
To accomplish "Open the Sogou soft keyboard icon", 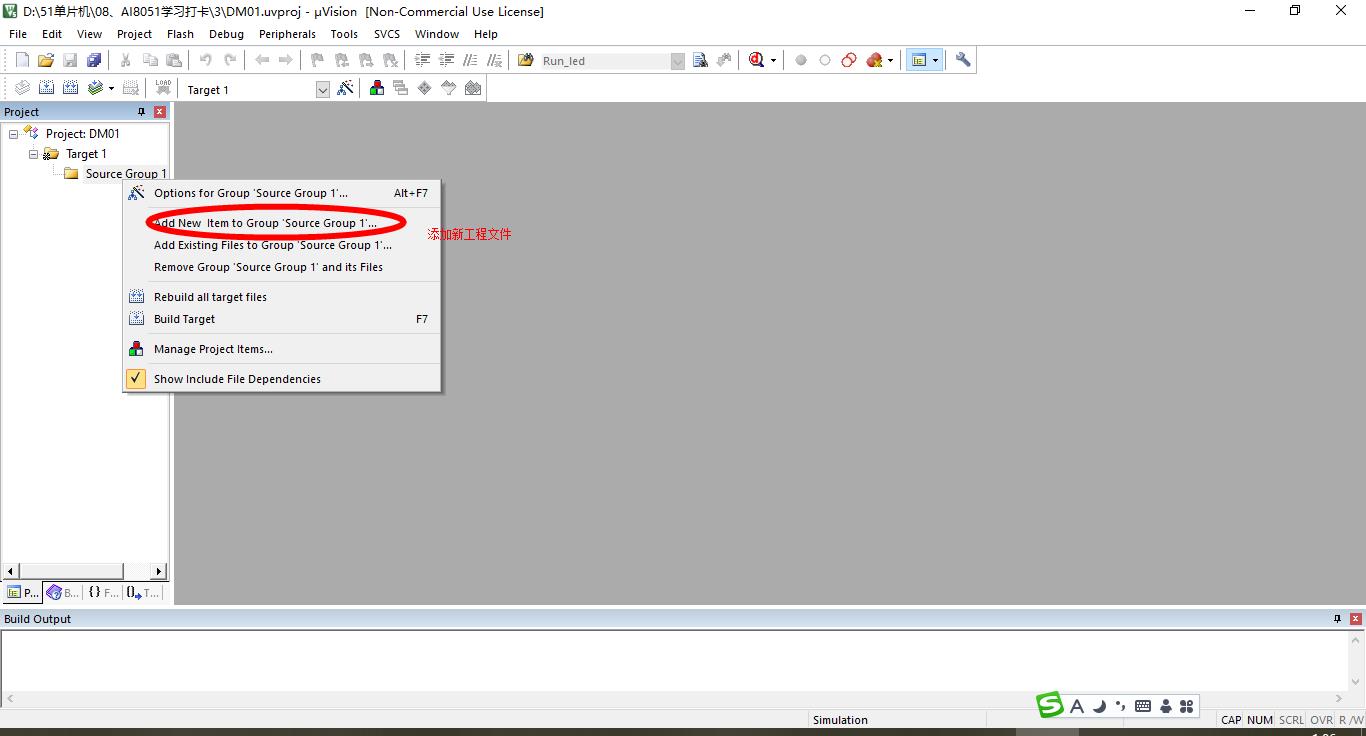I will pos(1143,706).
